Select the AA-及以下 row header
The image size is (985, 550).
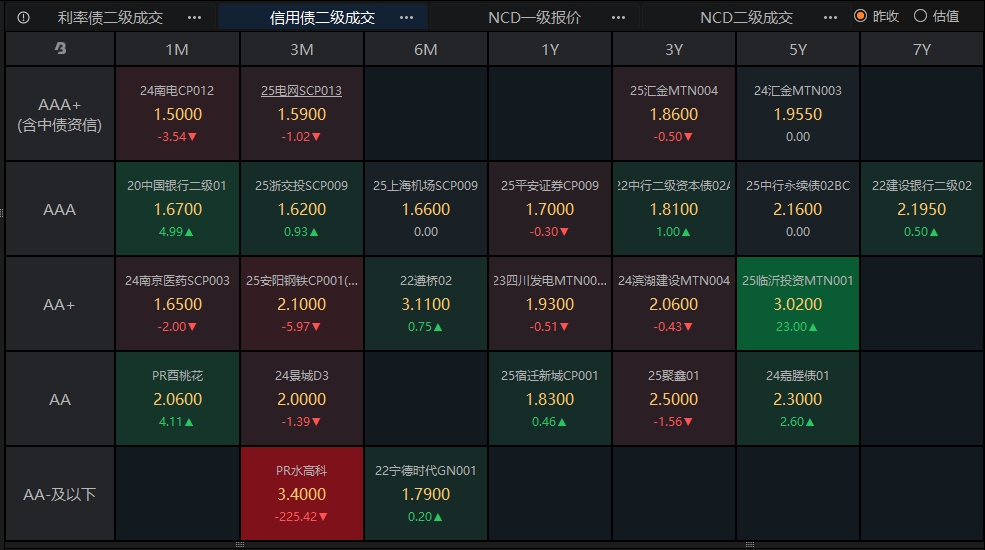point(60,494)
